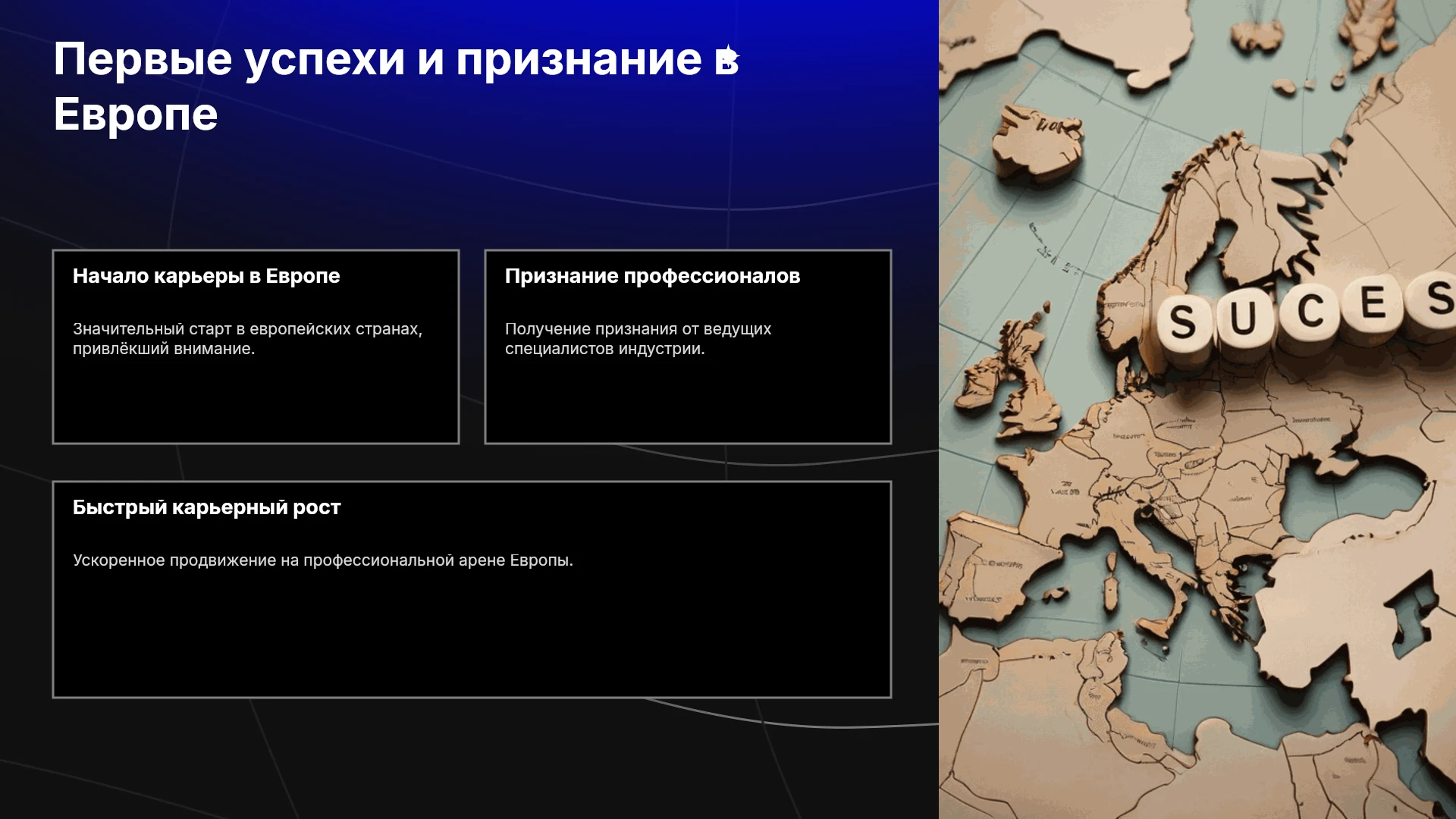Click the 'U' letter tile on map
Viewport: 1456px width, 819px height.
1244,316
